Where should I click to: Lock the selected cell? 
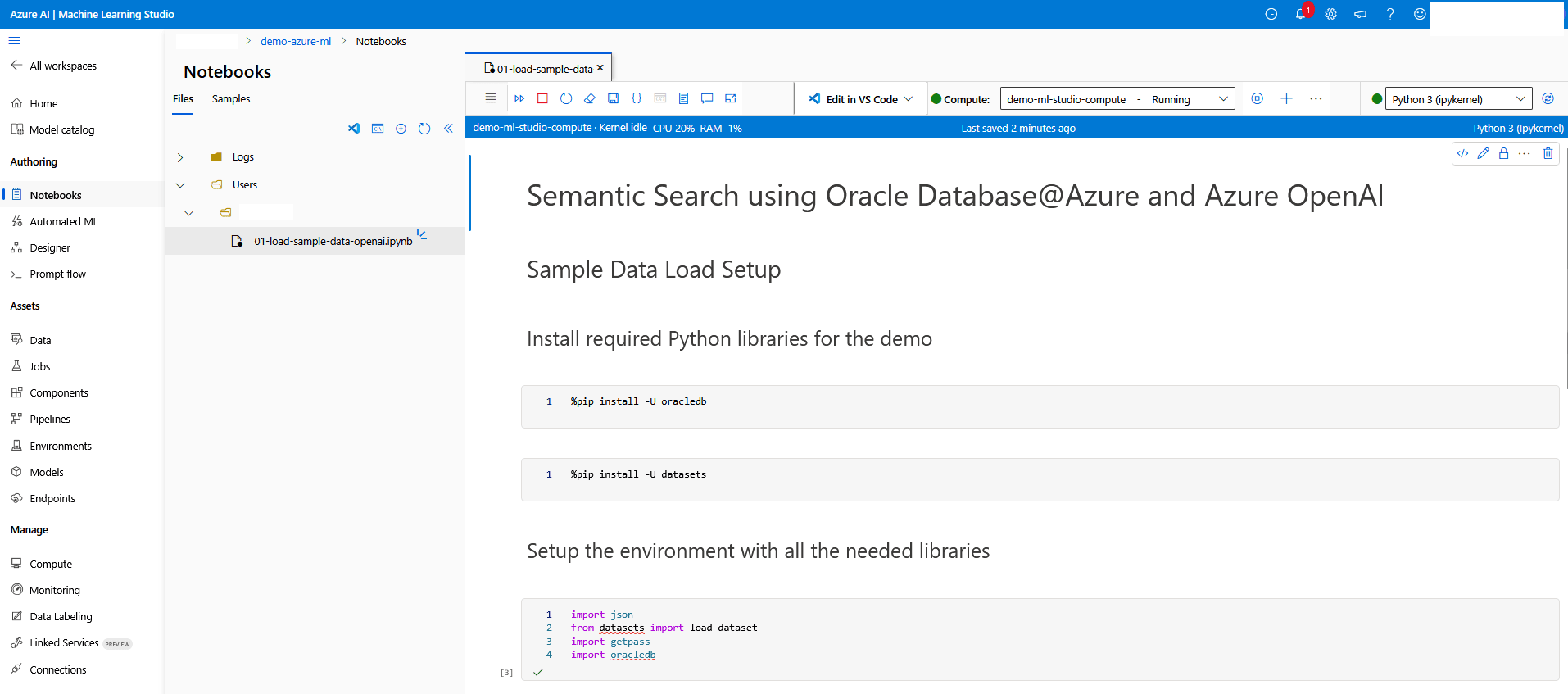click(1503, 153)
